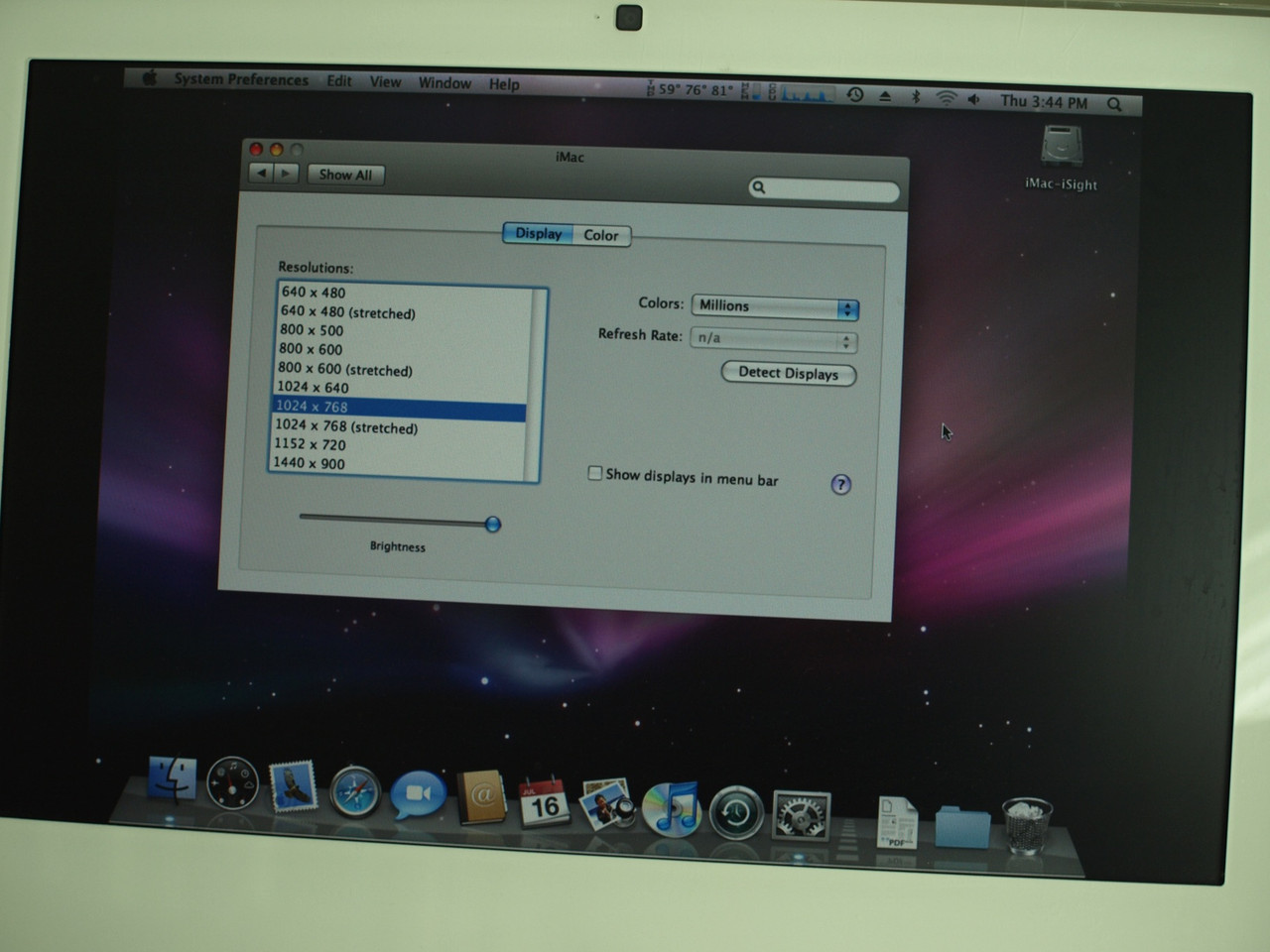Open the volume menu bar icon
Viewport: 1270px width, 952px height.
pyautogui.click(x=974, y=100)
